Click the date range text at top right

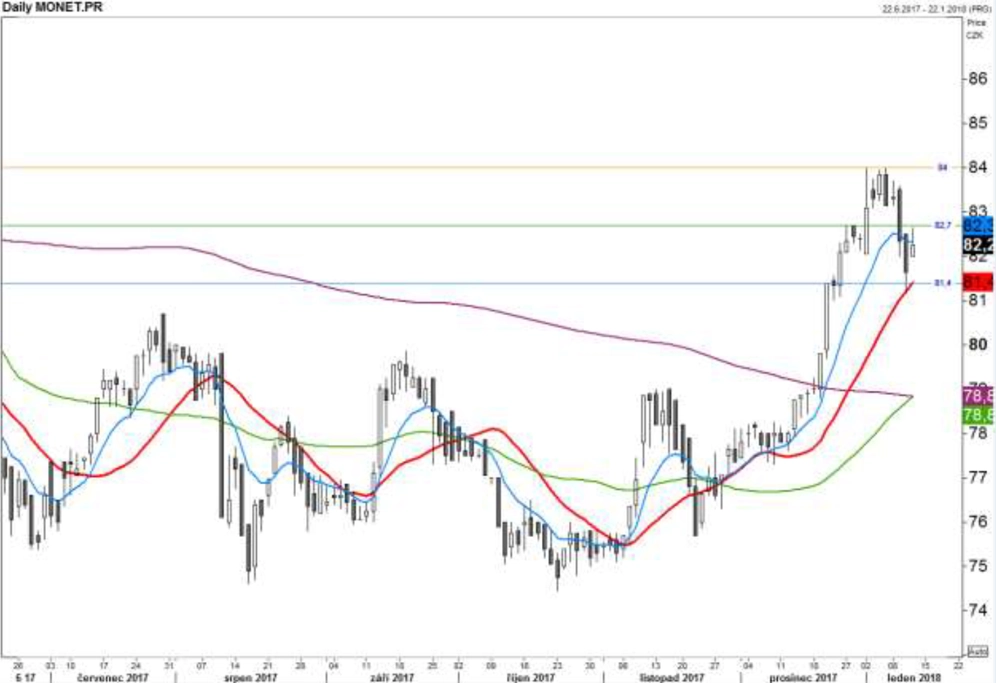[934, 8]
